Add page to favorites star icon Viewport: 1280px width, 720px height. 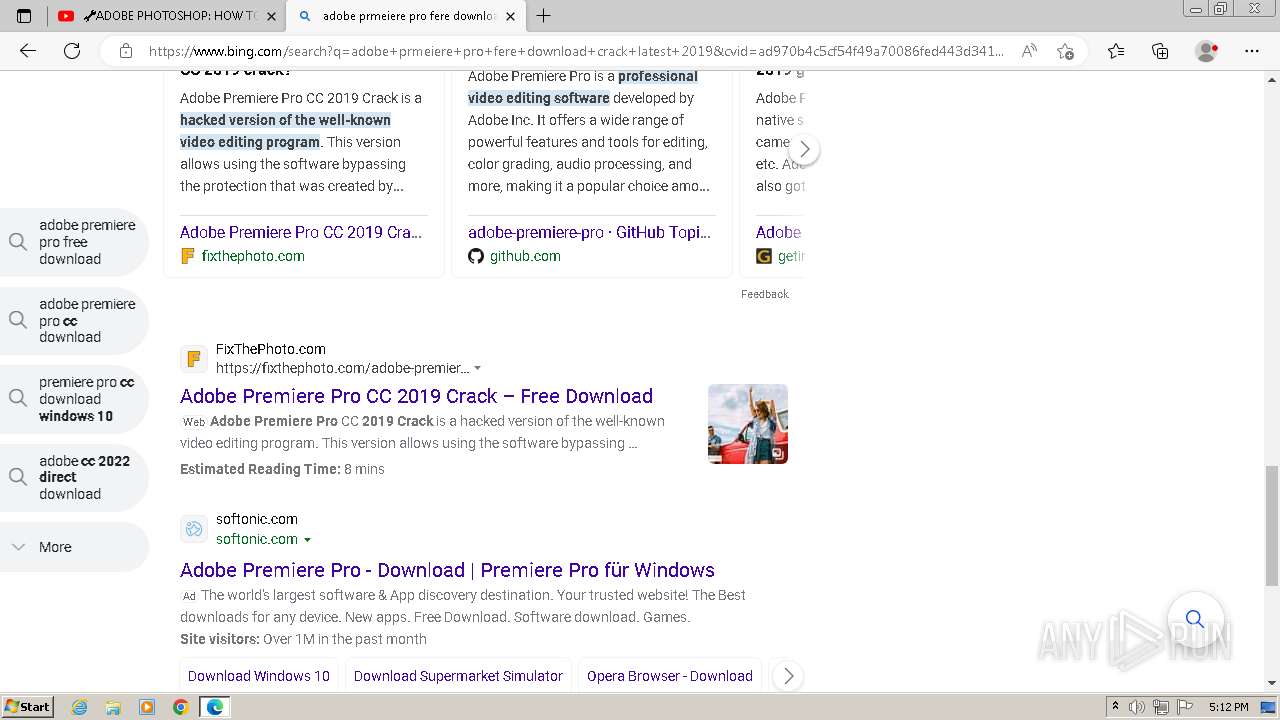(x=1065, y=51)
